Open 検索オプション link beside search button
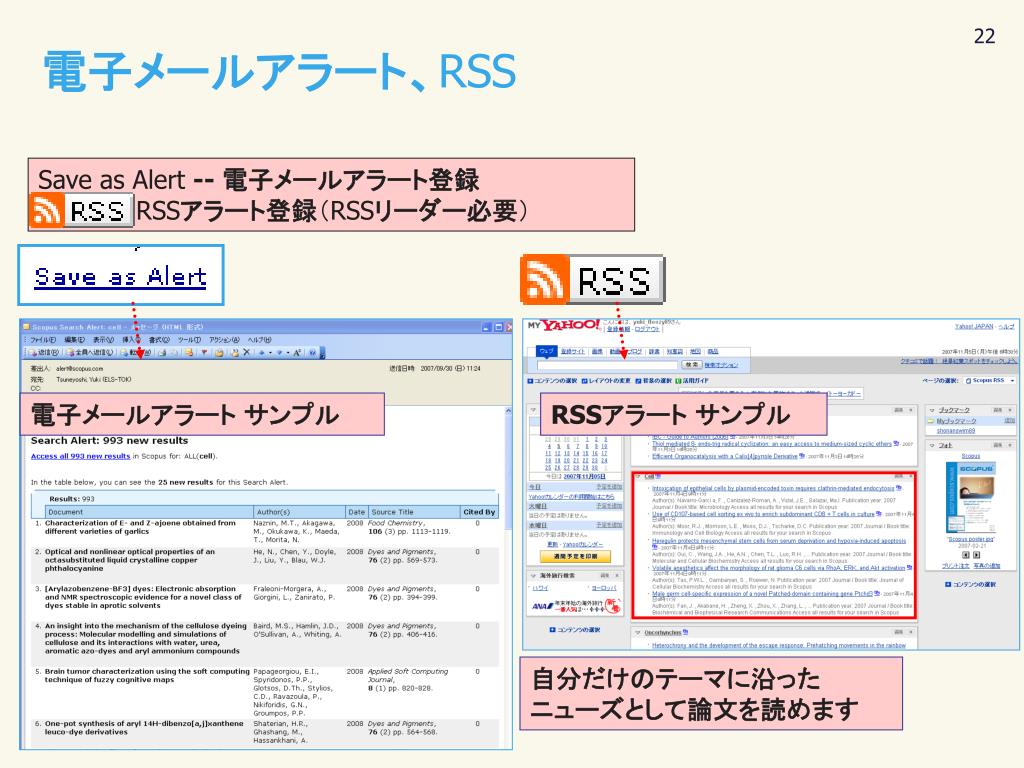Image resolution: width=1024 pixels, height=768 pixels. pos(721,365)
